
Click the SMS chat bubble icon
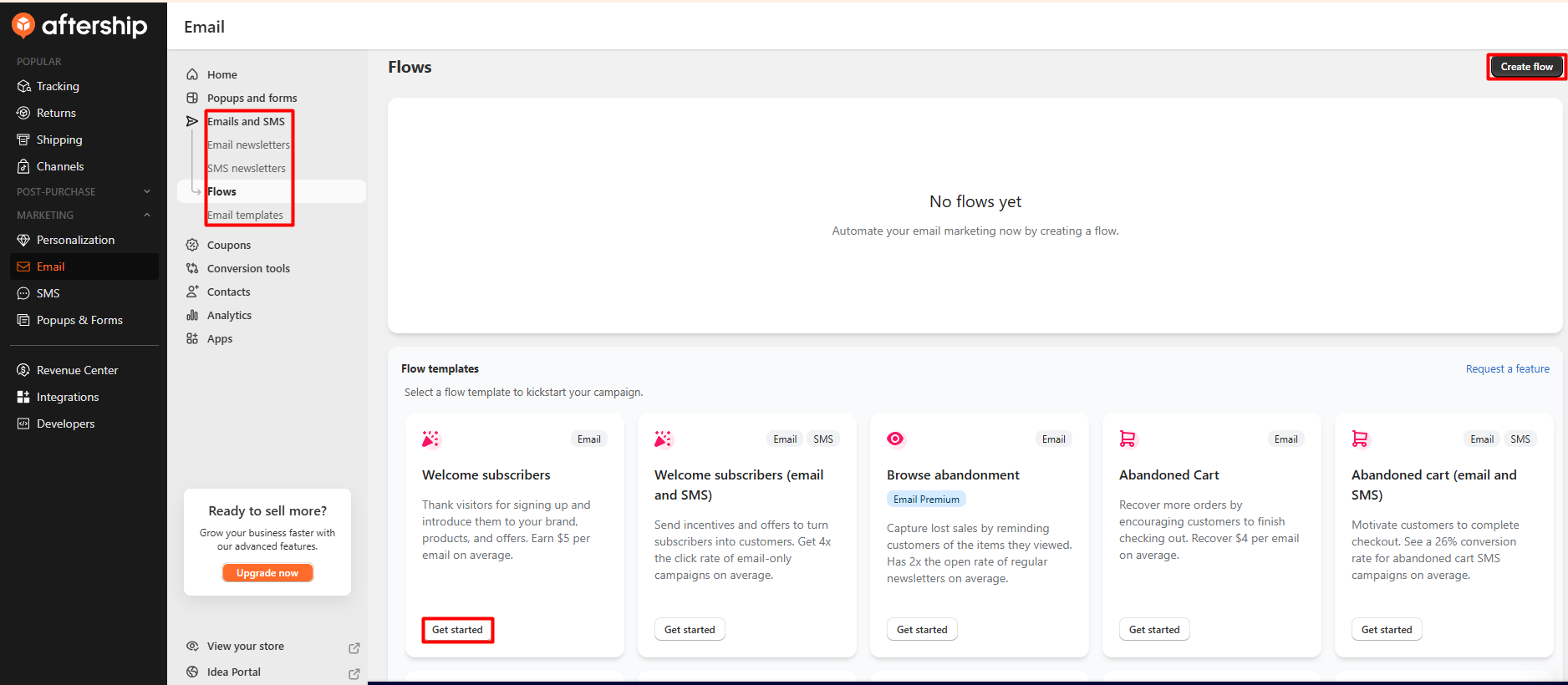(23, 293)
